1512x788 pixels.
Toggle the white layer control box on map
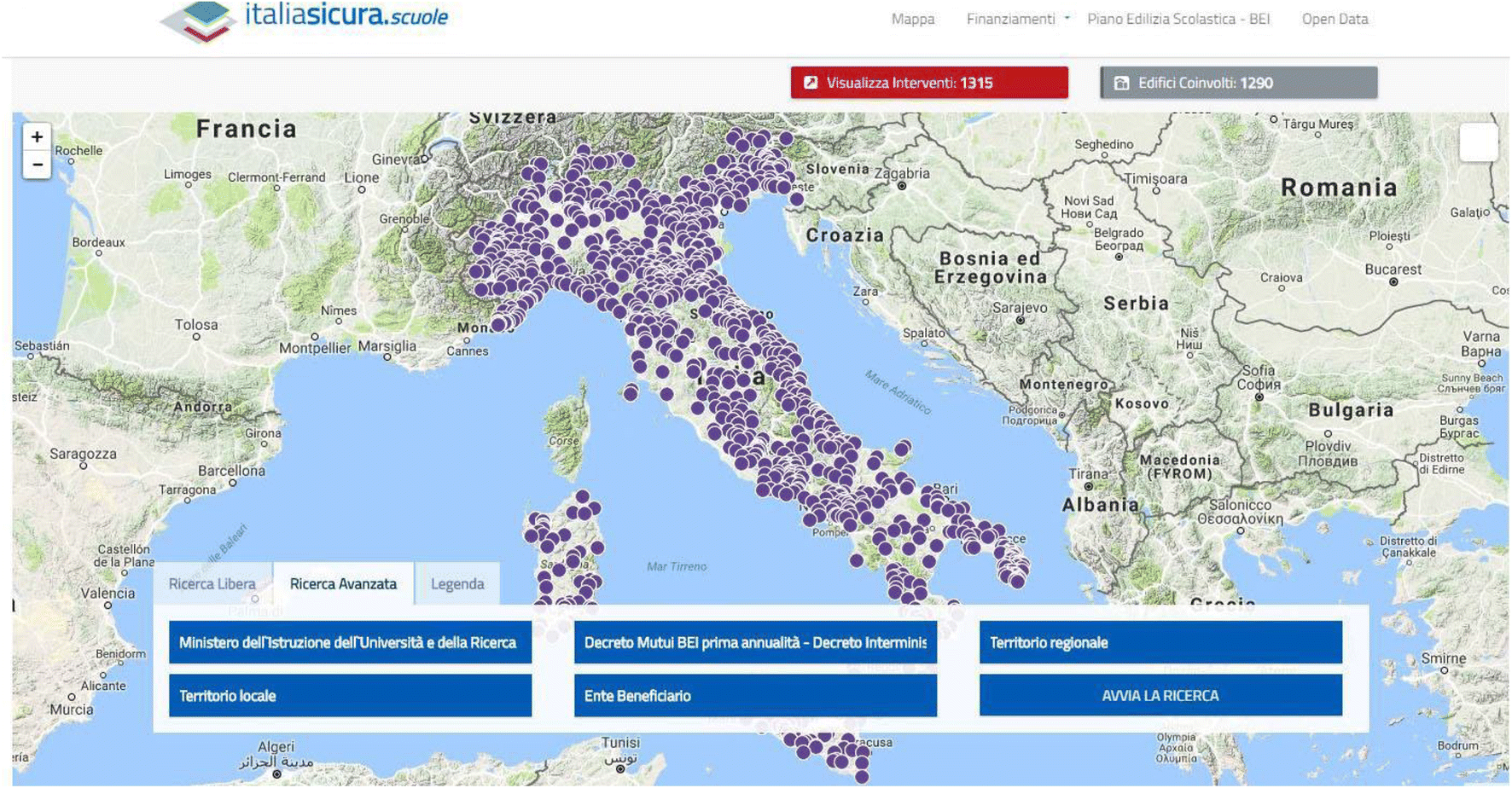point(1478,142)
